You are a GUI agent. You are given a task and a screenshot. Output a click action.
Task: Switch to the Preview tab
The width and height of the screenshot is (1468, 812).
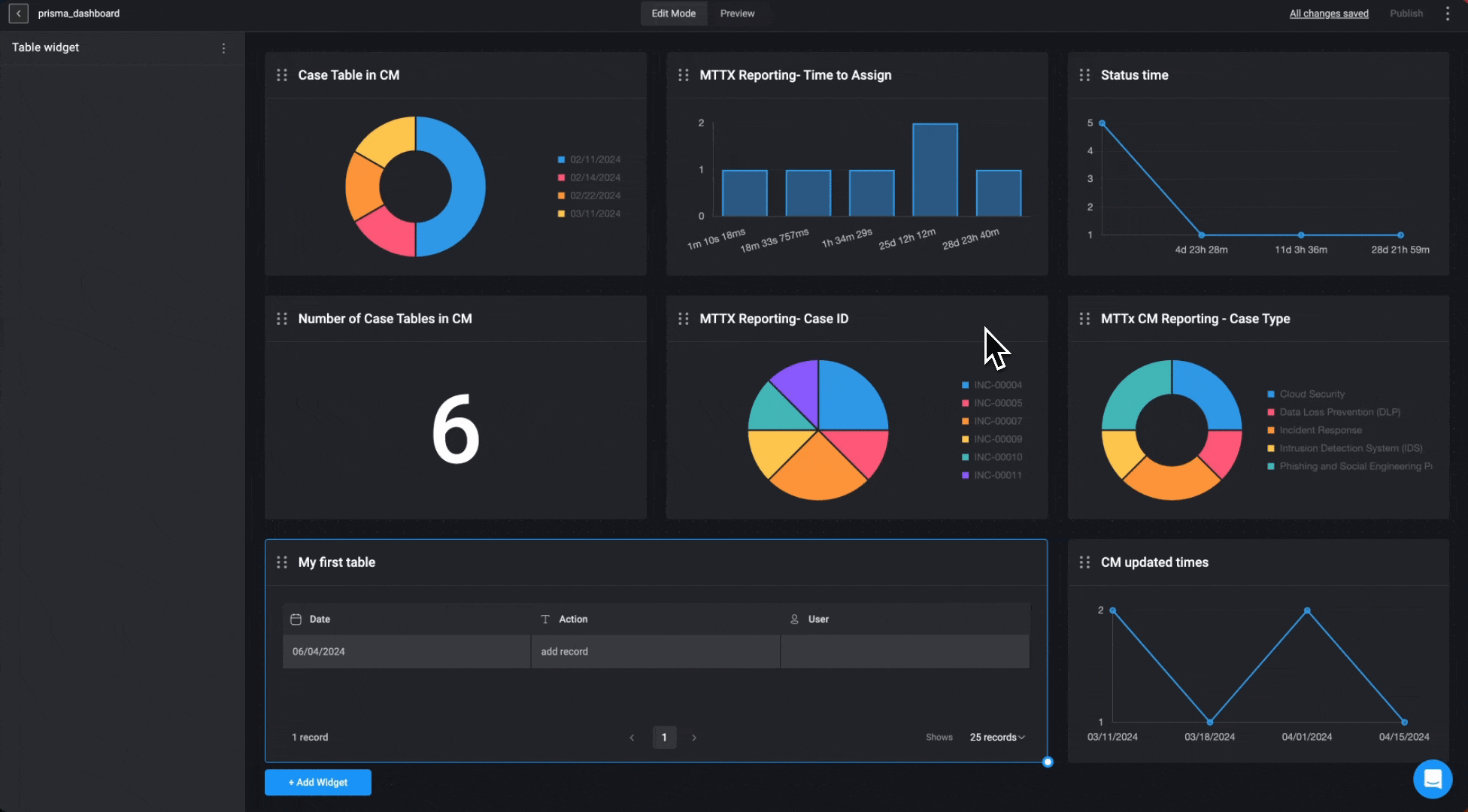(x=737, y=14)
